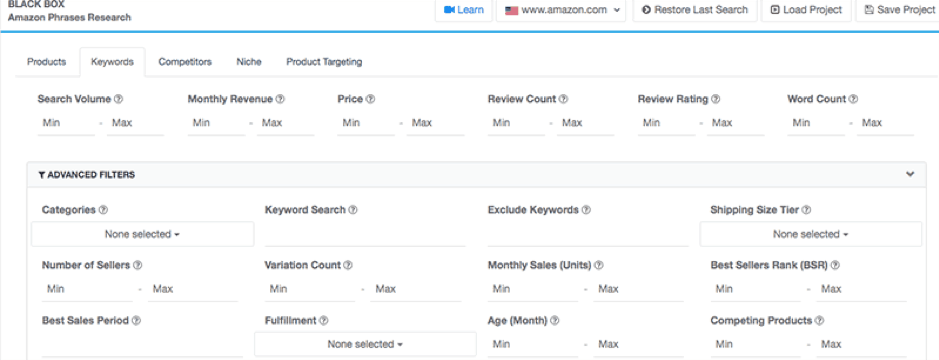Click the Learn video button
The width and height of the screenshot is (939, 360).
click(x=464, y=10)
